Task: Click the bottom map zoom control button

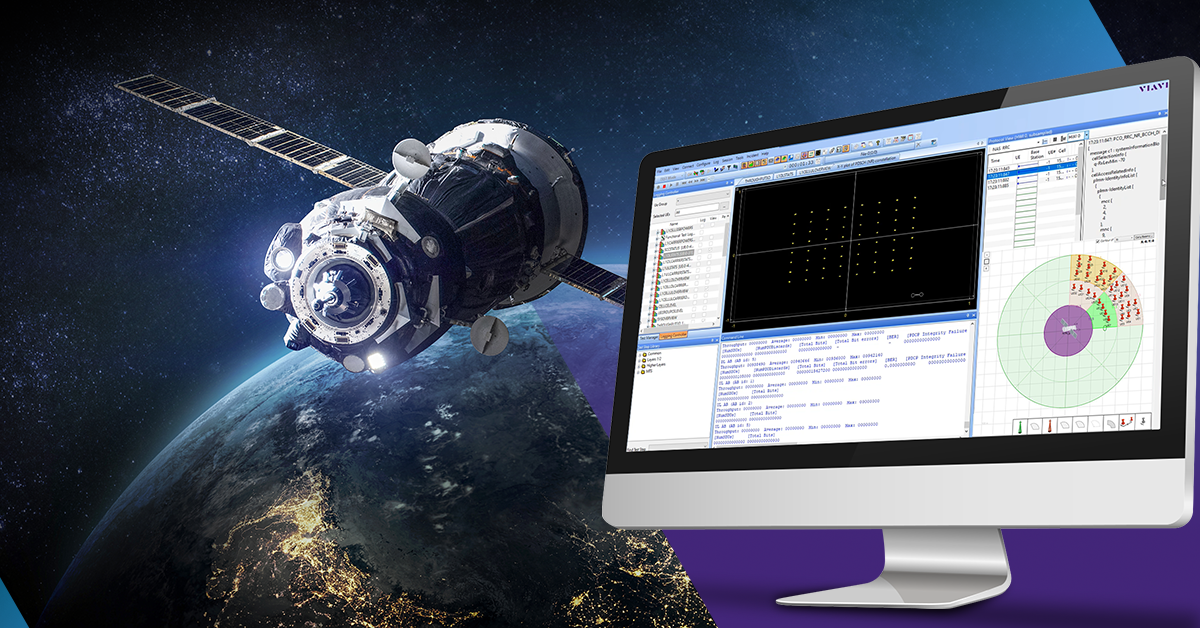Action: [987, 268]
